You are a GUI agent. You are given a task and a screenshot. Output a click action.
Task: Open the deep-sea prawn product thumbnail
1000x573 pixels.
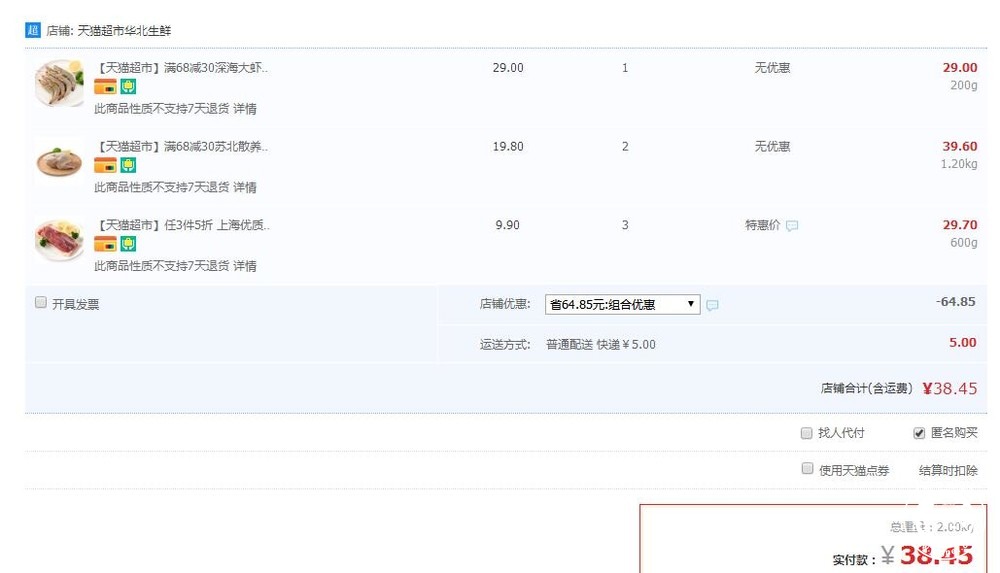click(x=59, y=84)
